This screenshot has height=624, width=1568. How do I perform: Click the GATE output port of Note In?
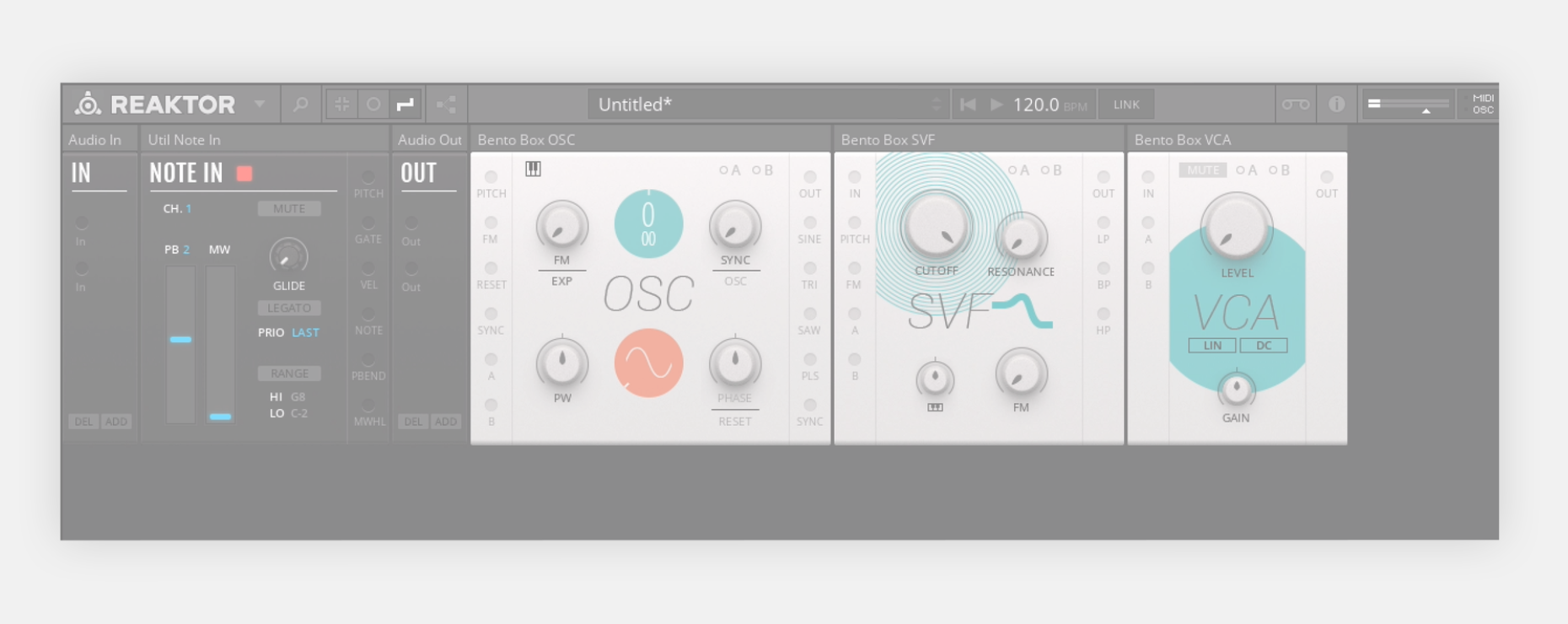point(368,223)
